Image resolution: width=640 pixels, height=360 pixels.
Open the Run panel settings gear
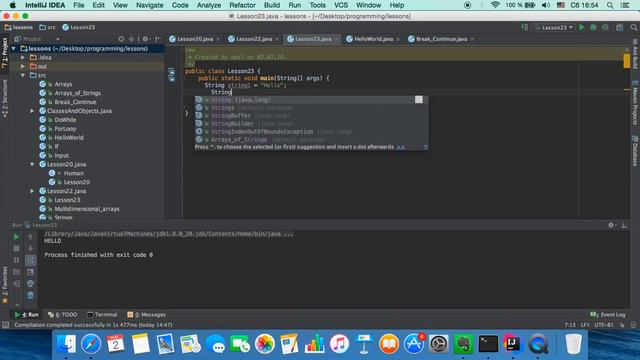[x=611, y=225]
